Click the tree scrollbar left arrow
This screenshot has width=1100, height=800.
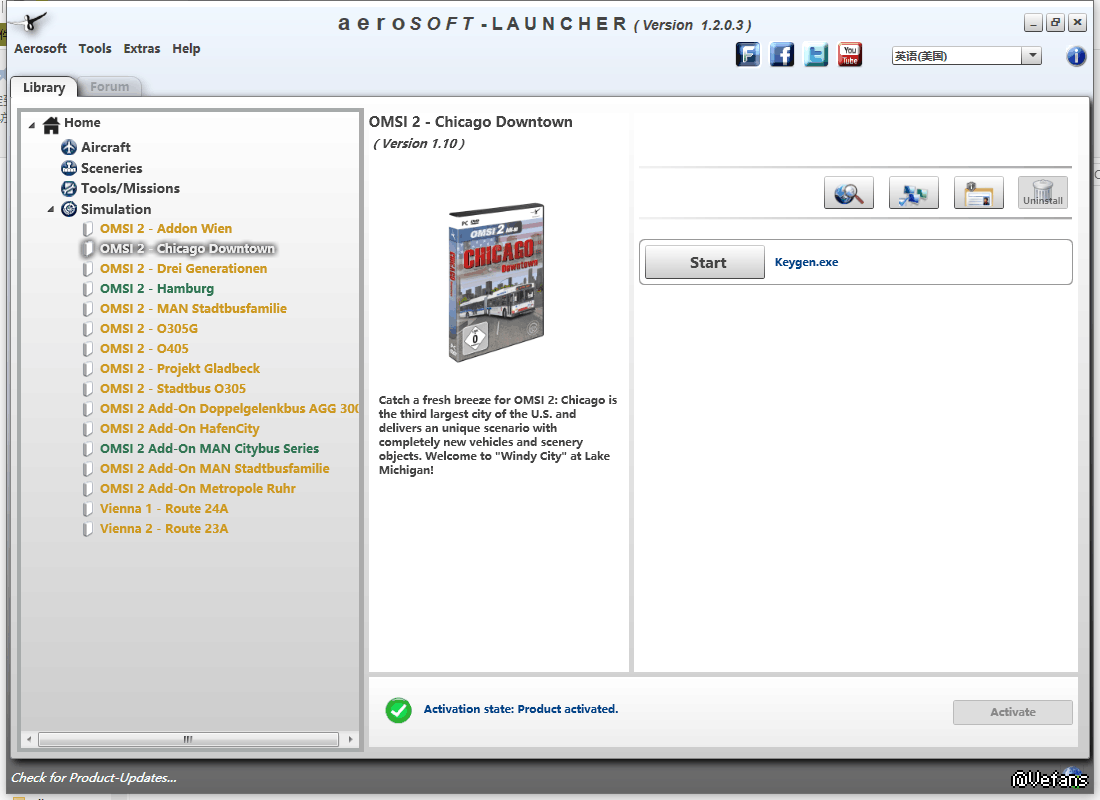coord(29,739)
